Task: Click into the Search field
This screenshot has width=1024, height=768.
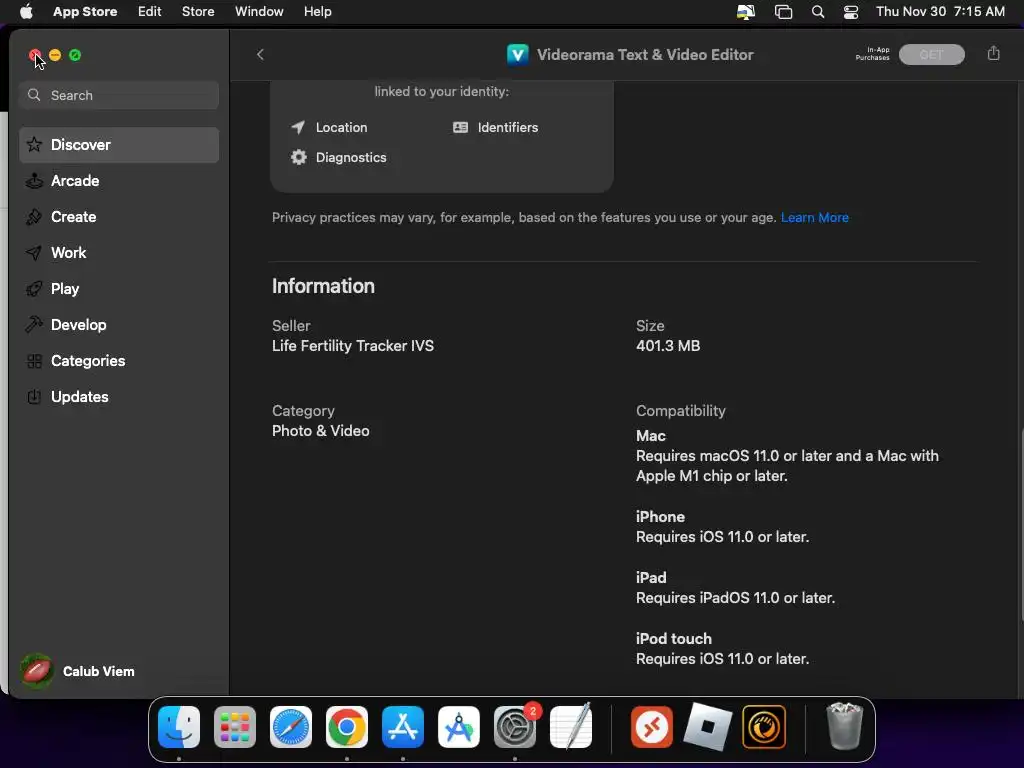Action: (119, 95)
